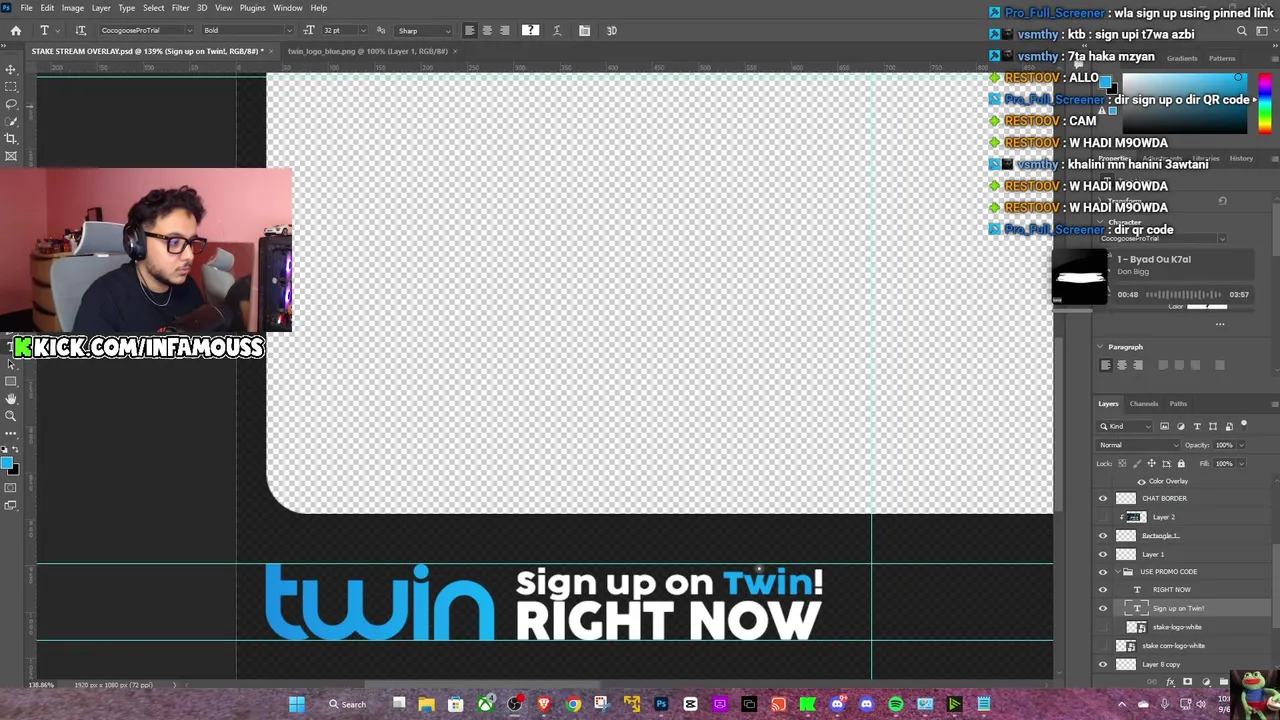
Task: Lock position icon in Layers panel
Action: [x=1151, y=464]
